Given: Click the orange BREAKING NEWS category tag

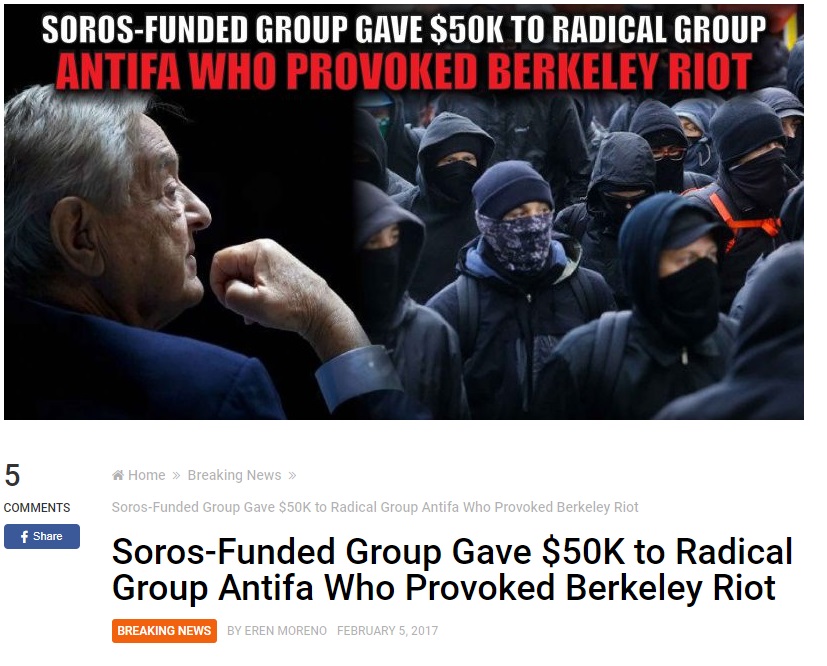Looking at the screenshot, I should tap(164, 631).
